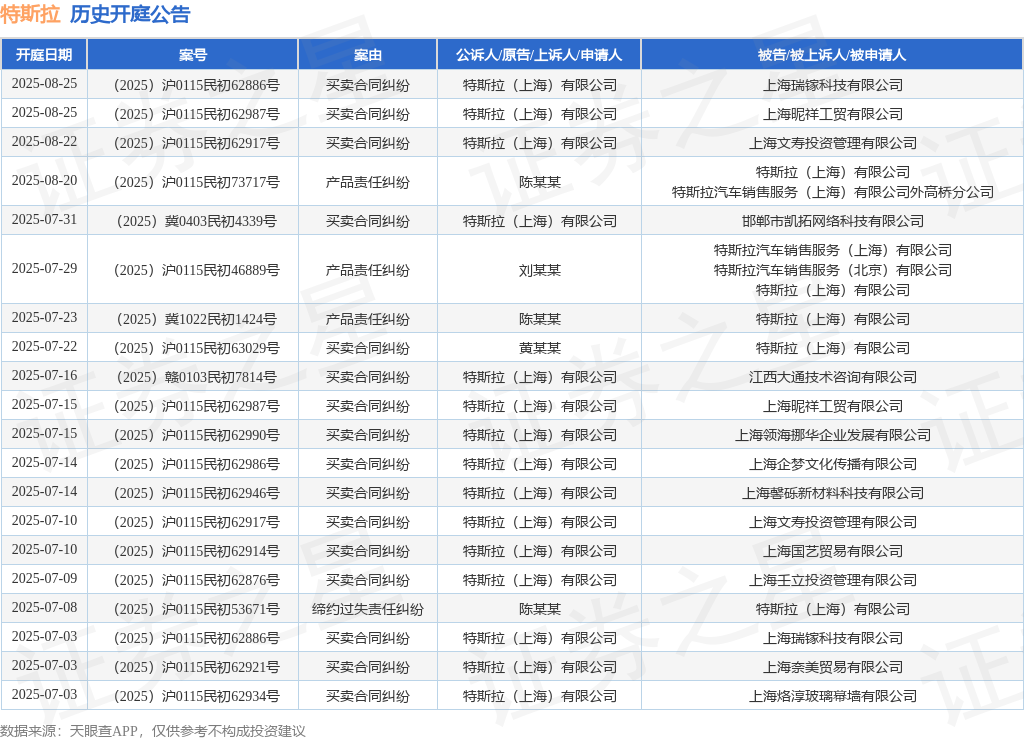Select case number (2025)沪0115民初46889号
The height and width of the screenshot is (740, 1024).
pos(197,270)
